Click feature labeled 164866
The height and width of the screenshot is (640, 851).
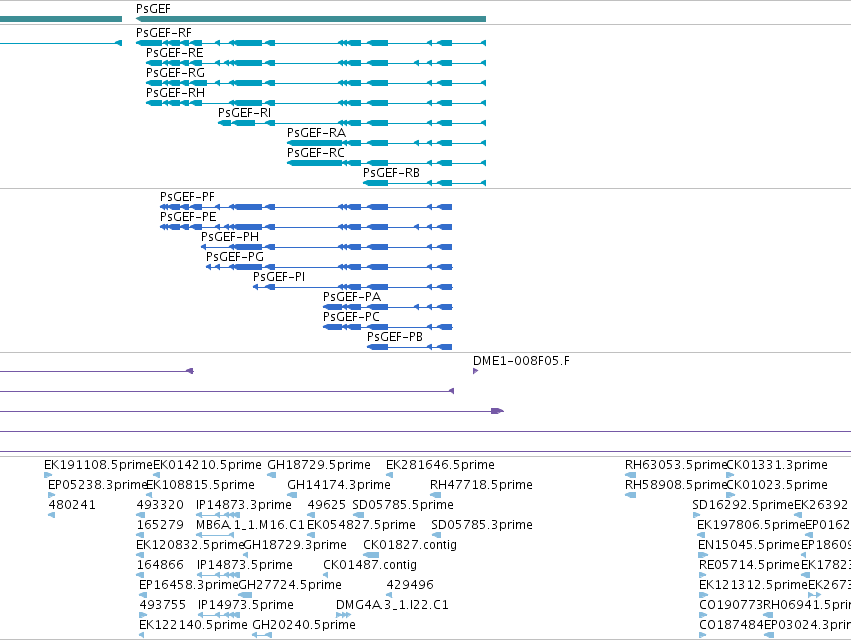(160, 565)
